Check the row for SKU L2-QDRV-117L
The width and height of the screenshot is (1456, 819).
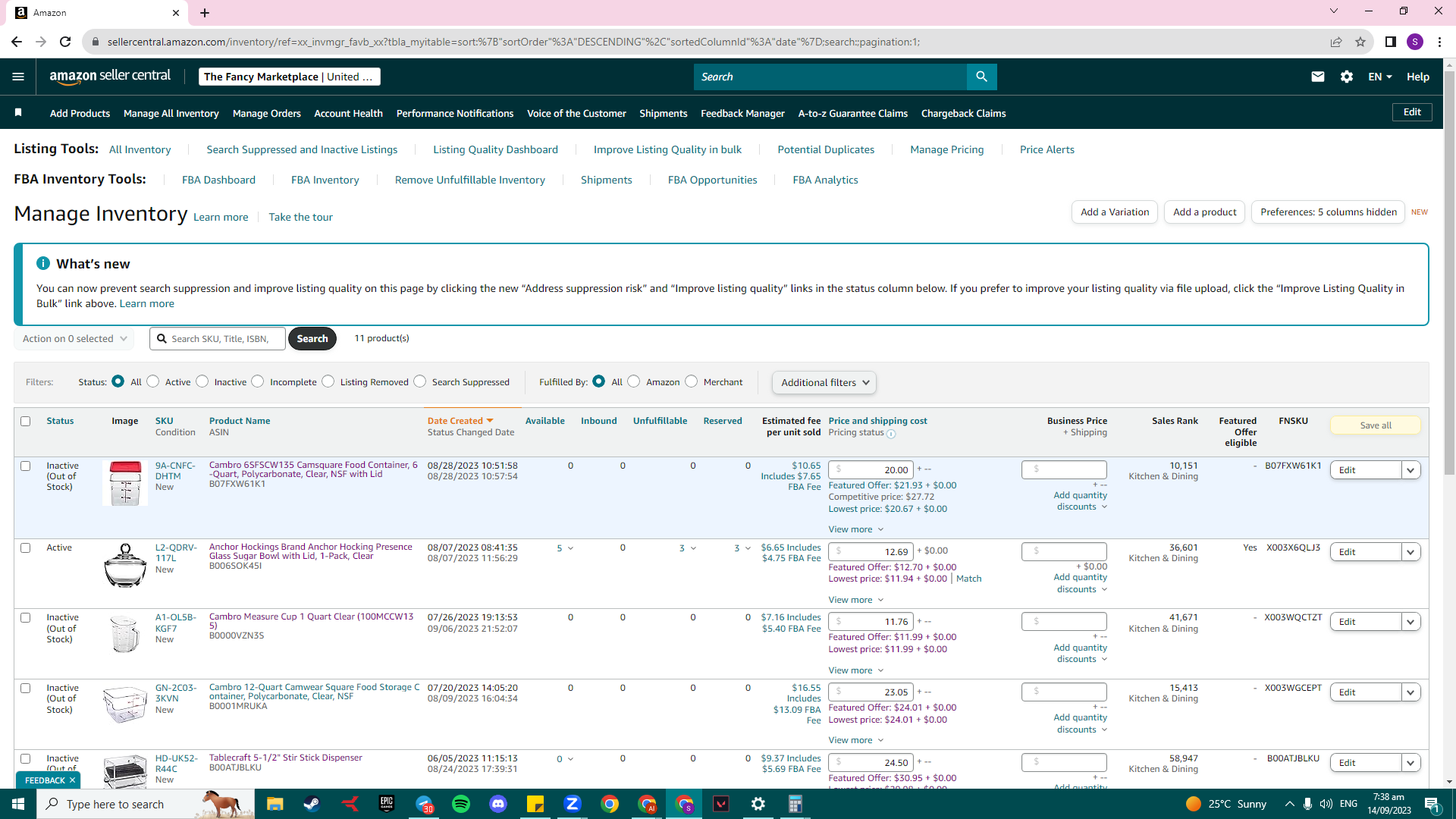point(26,548)
